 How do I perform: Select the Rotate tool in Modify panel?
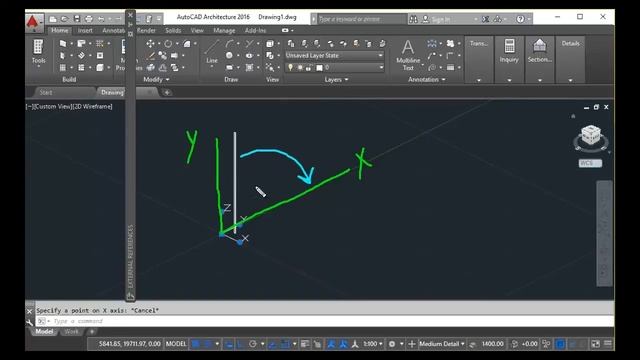click(168, 43)
